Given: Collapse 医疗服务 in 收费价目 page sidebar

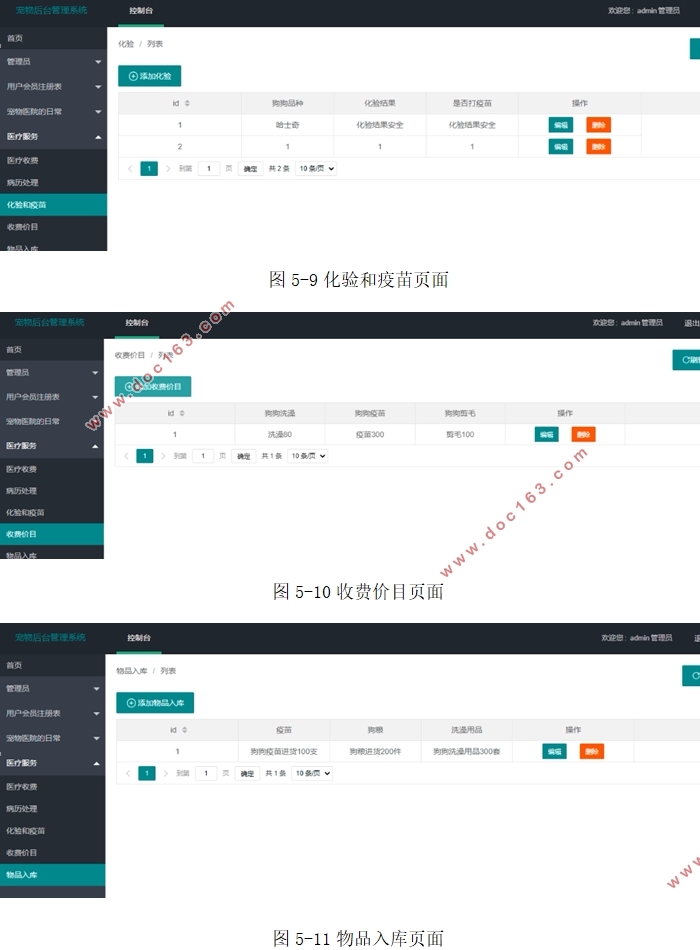Looking at the screenshot, I should coord(52,446).
